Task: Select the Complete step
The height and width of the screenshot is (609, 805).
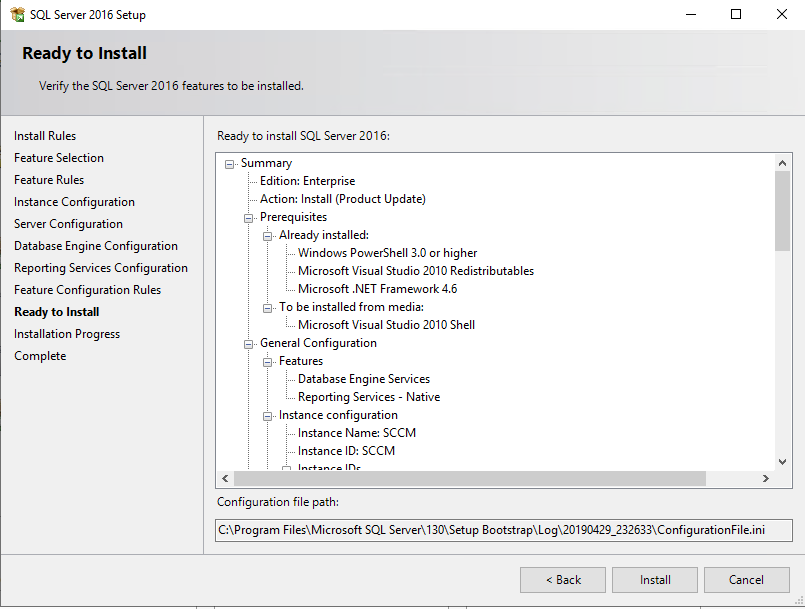Action: pyautogui.click(x=41, y=356)
